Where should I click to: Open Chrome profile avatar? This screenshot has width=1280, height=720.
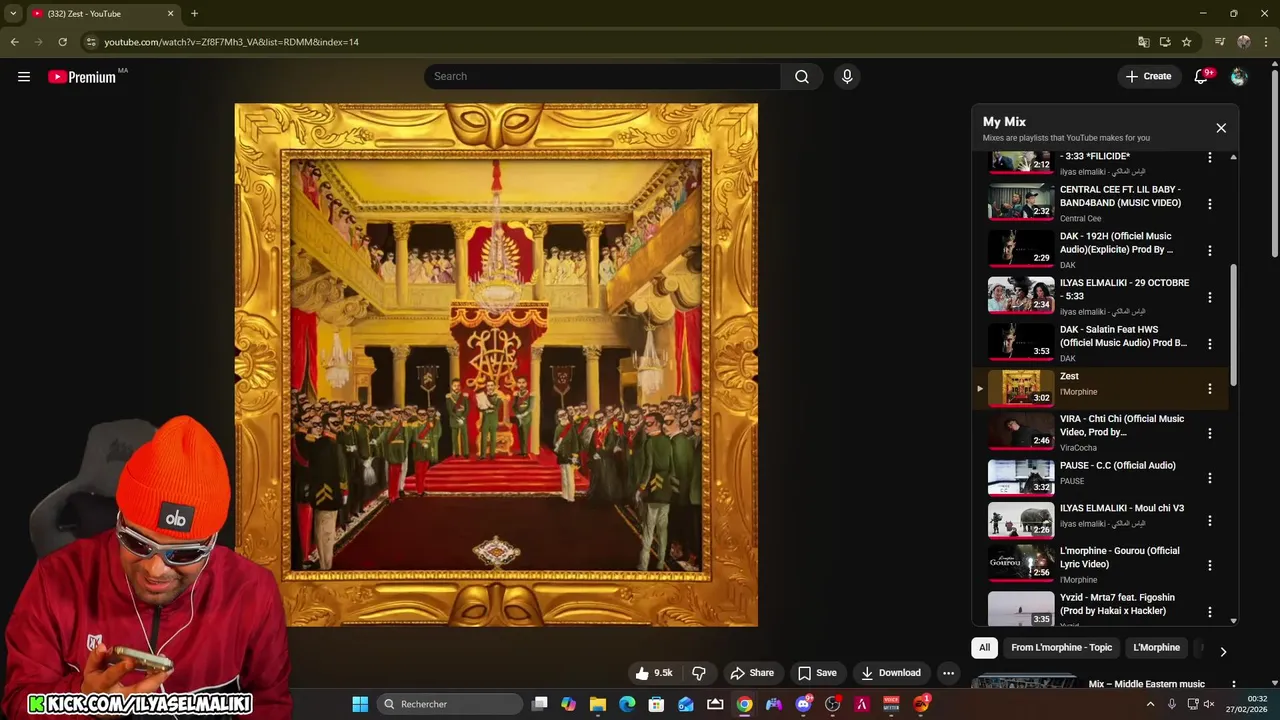(1244, 42)
